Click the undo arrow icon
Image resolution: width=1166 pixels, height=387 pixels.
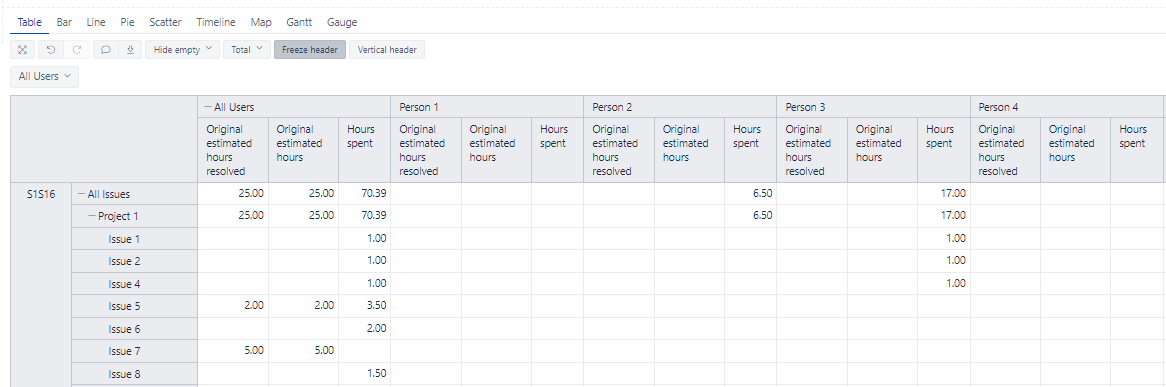[x=51, y=50]
